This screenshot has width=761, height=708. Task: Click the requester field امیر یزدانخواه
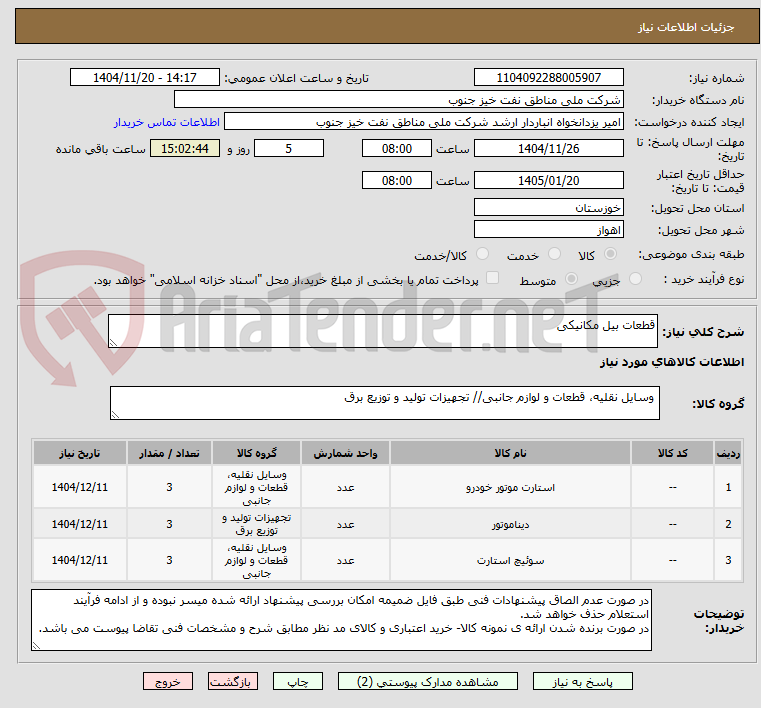[424, 122]
